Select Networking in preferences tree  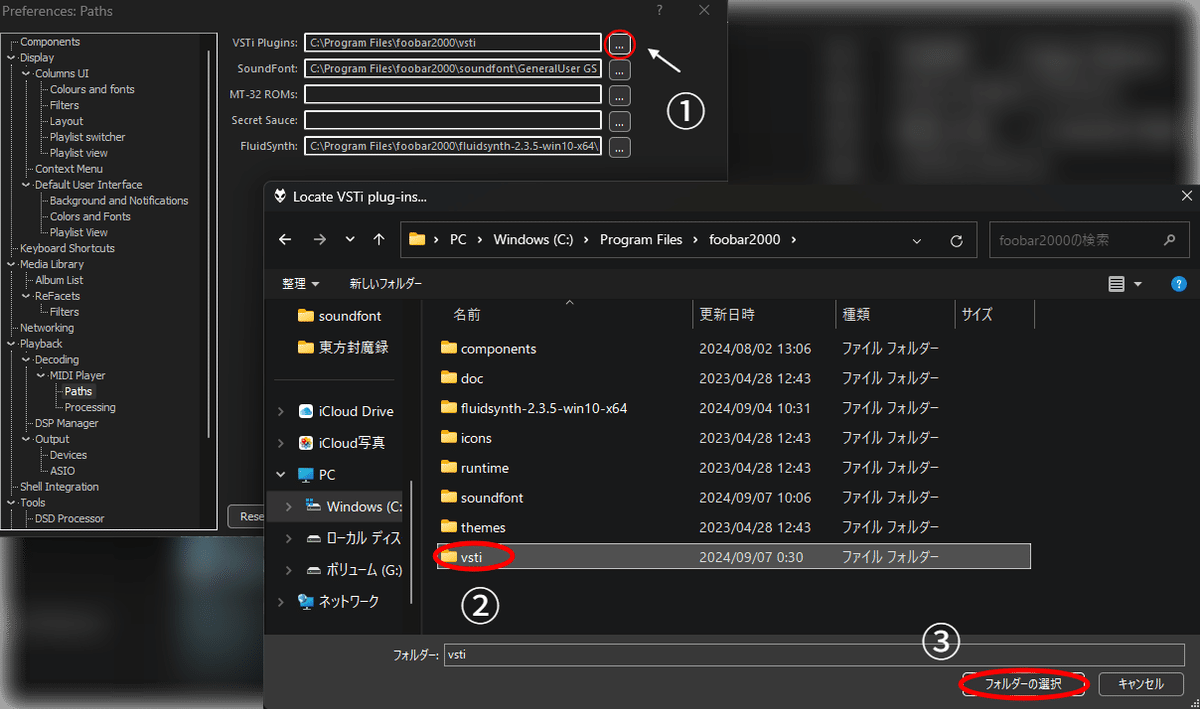(47, 328)
